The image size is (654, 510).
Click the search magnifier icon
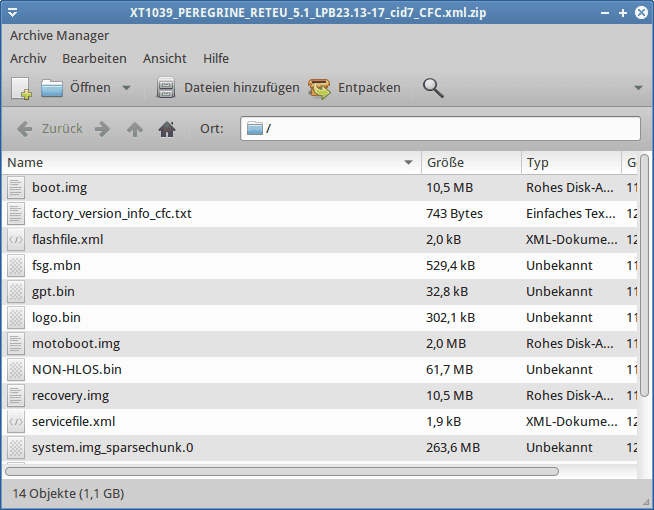point(433,88)
